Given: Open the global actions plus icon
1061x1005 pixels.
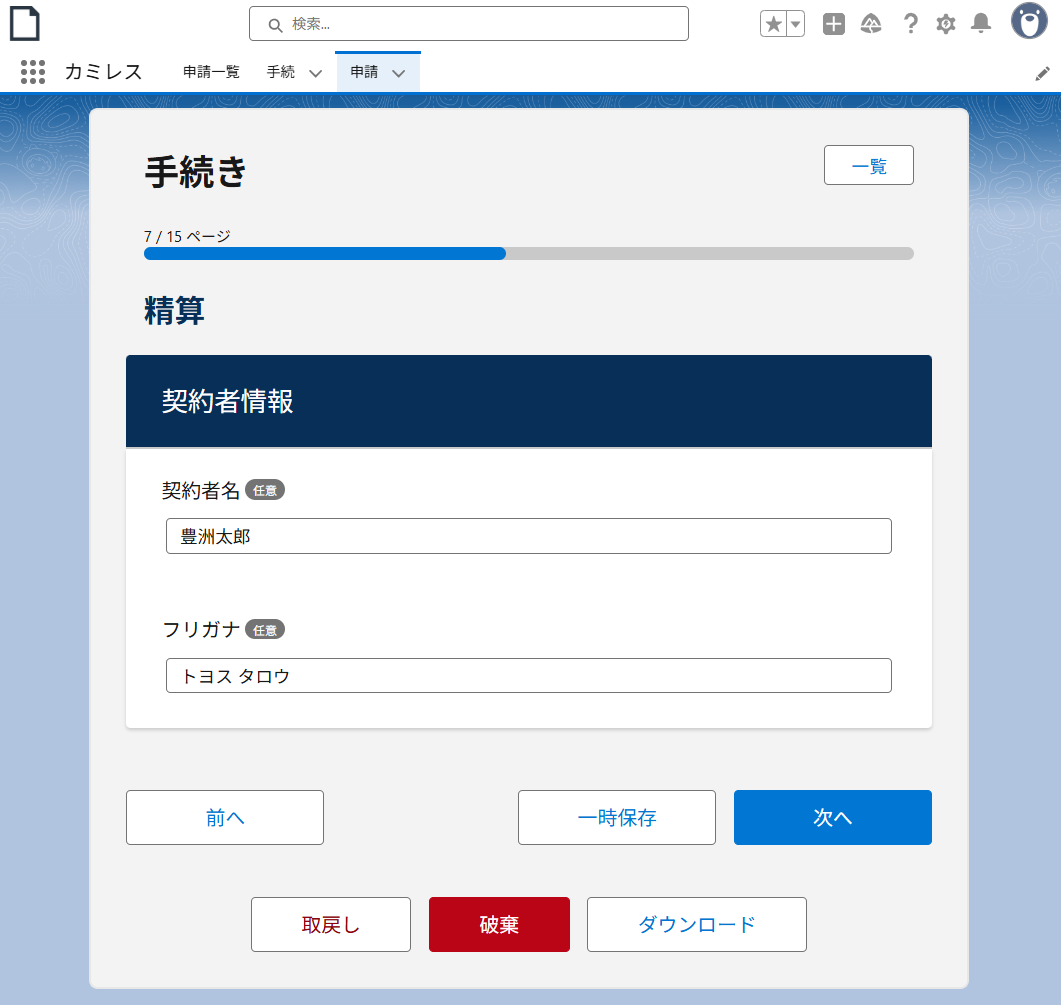Looking at the screenshot, I should coord(834,24).
